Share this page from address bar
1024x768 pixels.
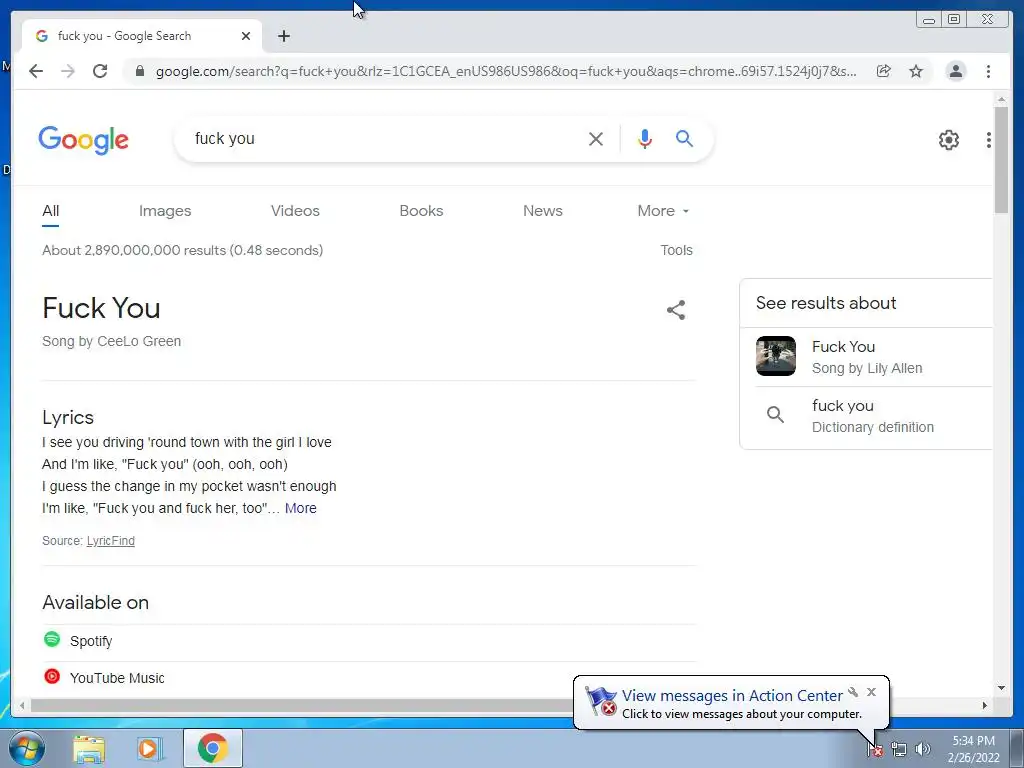pyautogui.click(x=884, y=71)
